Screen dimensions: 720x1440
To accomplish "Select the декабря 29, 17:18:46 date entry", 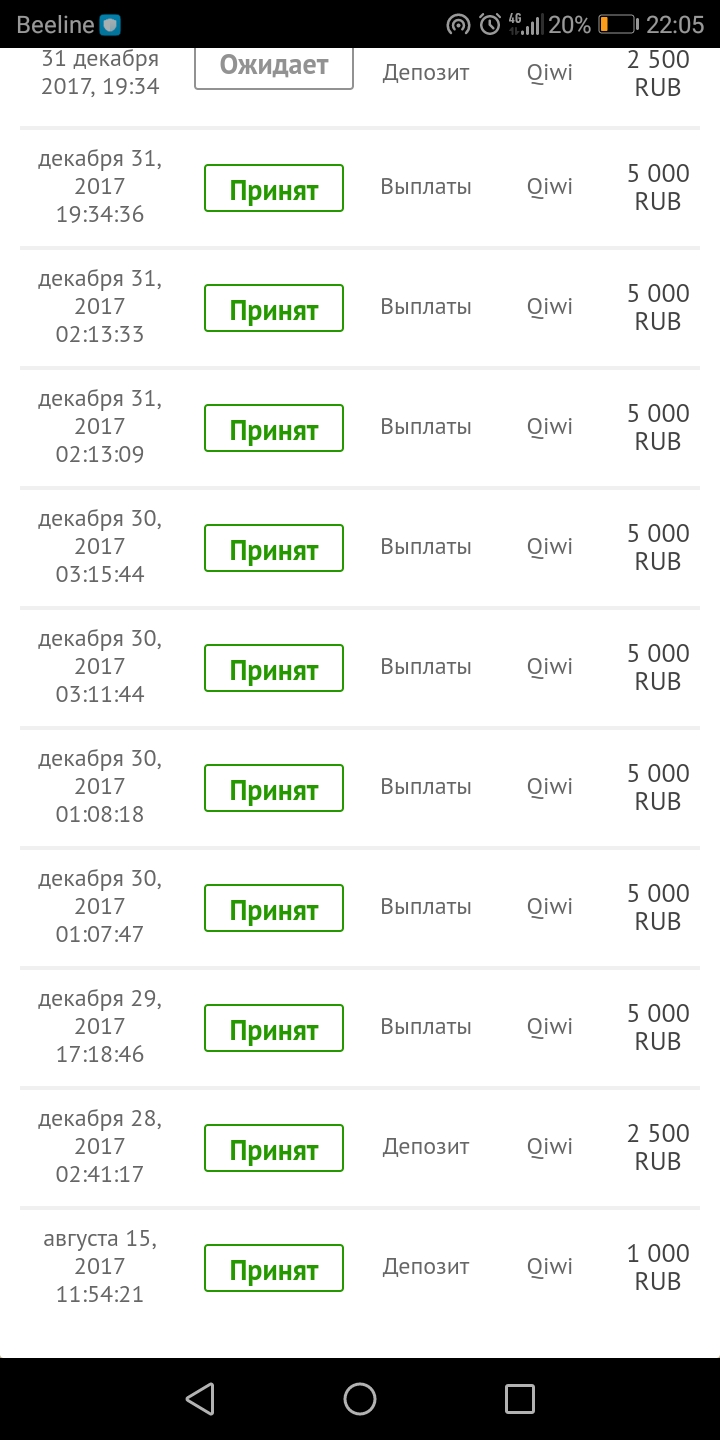I will (x=100, y=1026).
